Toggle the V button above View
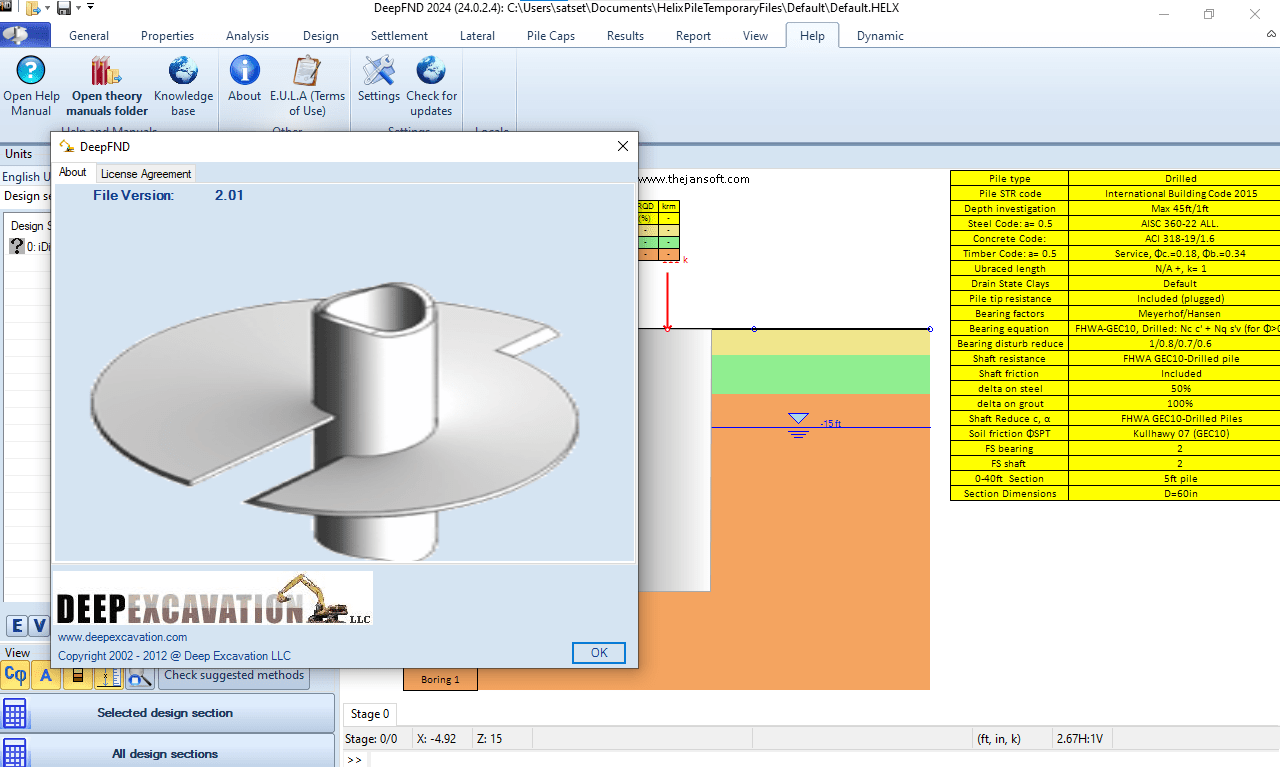 pos(39,626)
